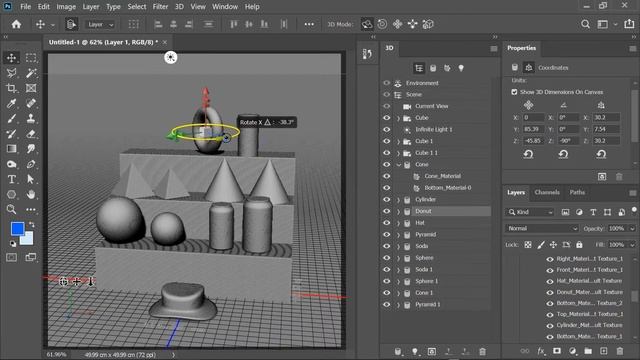Open the Layer auto-select dropdown
The image size is (640, 360).
click(x=100, y=24)
